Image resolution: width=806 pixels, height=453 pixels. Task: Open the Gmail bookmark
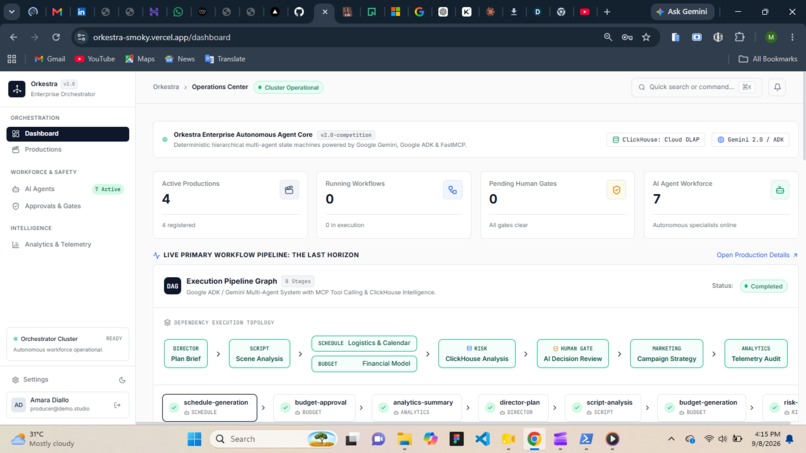[50, 59]
